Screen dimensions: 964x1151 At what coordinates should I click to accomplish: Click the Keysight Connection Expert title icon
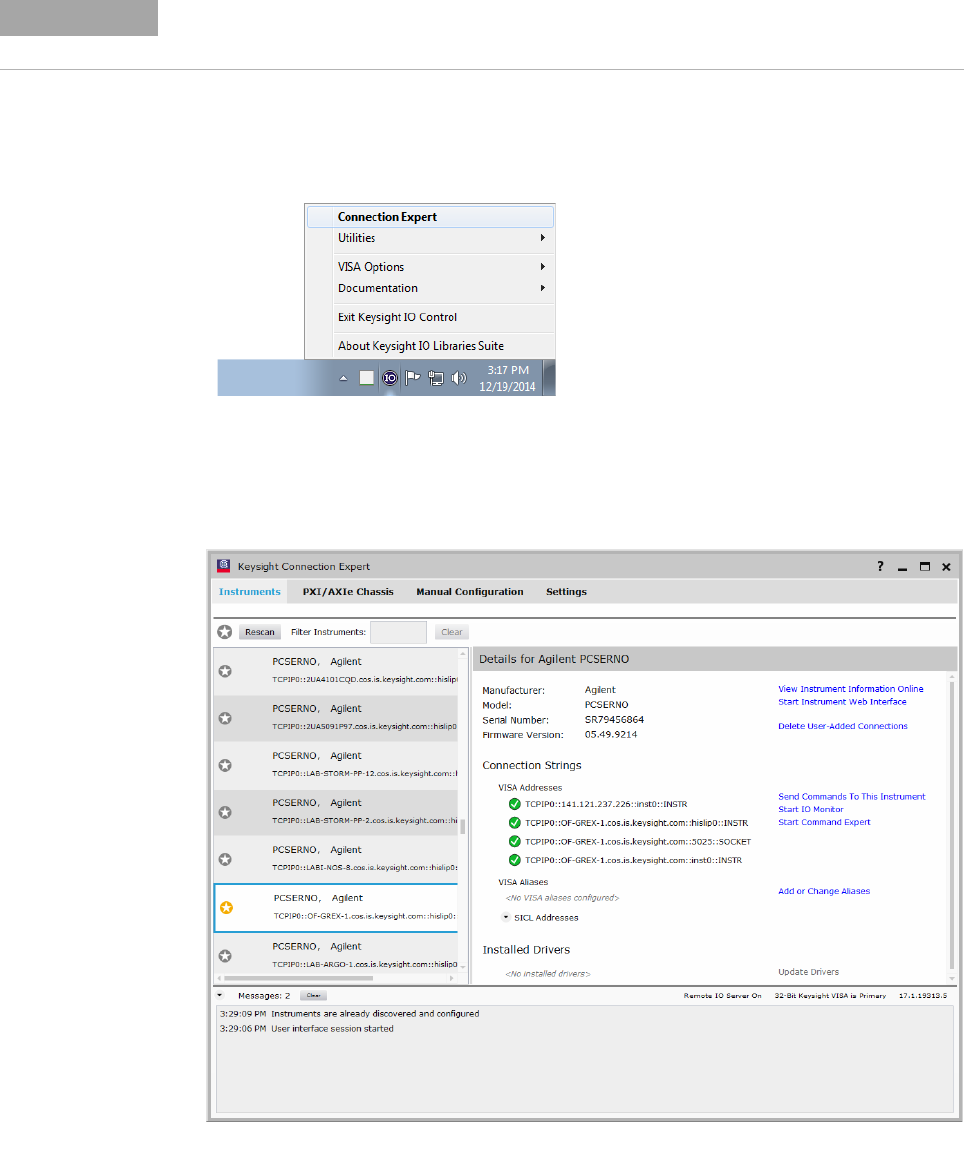pyautogui.click(x=224, y=565)
